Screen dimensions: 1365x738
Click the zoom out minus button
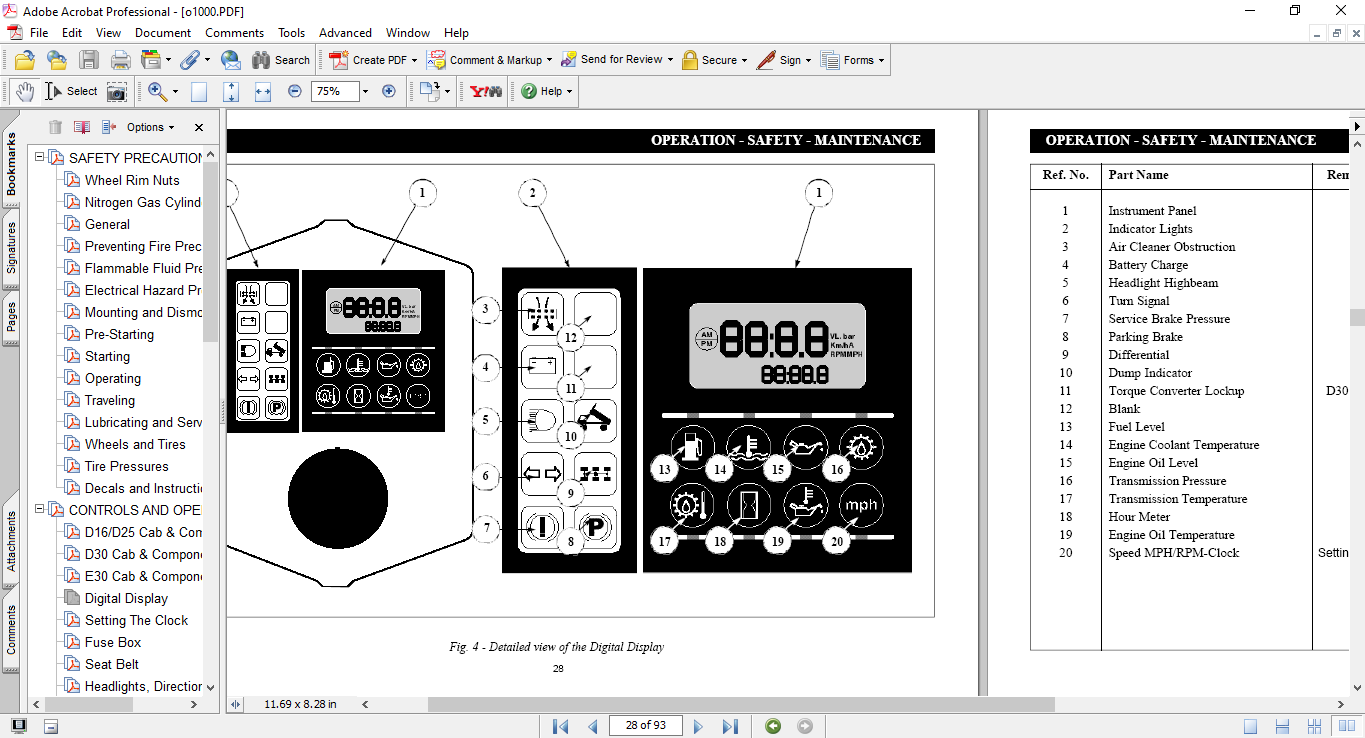click(295, 91)
